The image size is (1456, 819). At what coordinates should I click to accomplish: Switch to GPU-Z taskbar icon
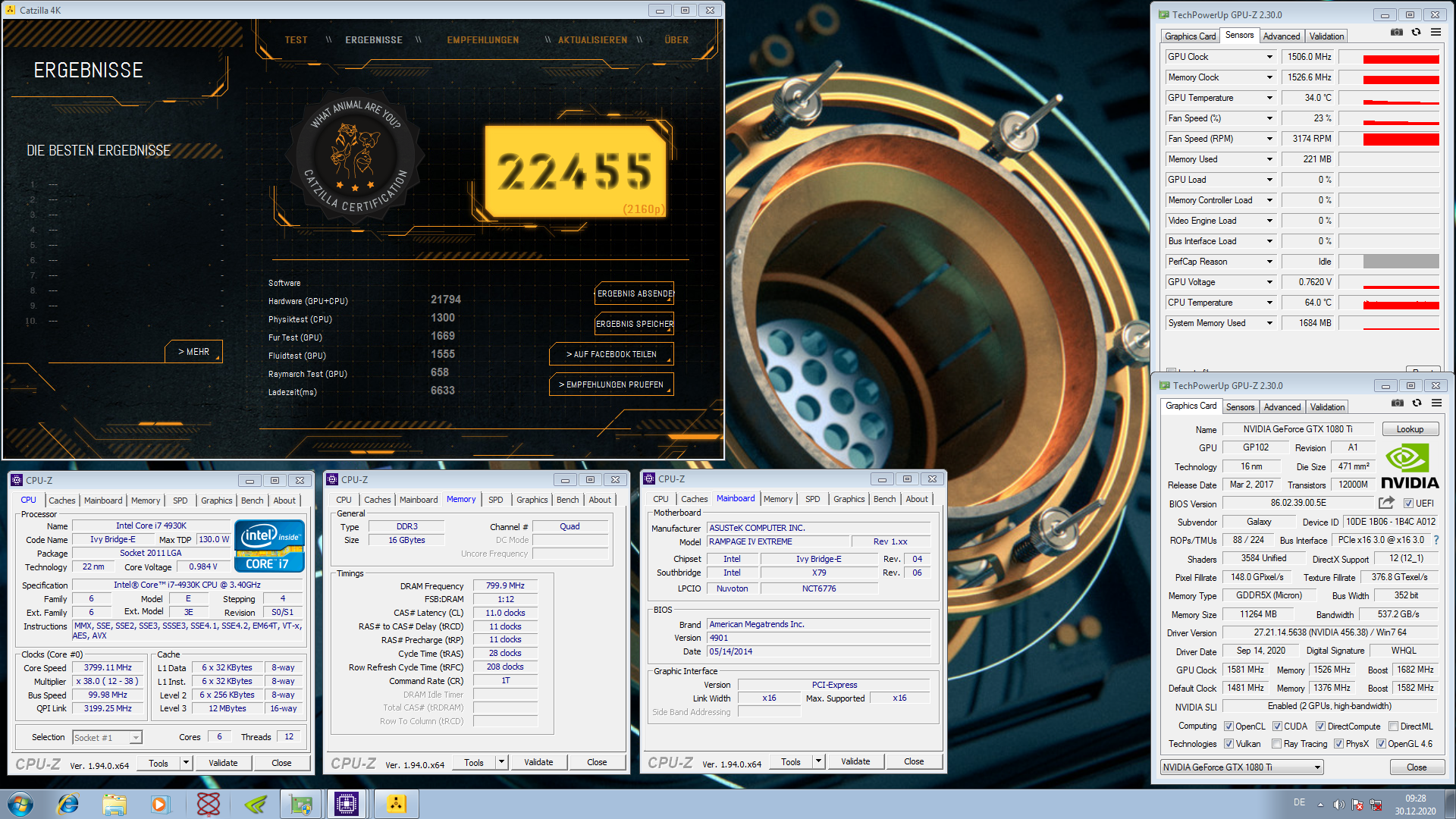tap(301, 804)
